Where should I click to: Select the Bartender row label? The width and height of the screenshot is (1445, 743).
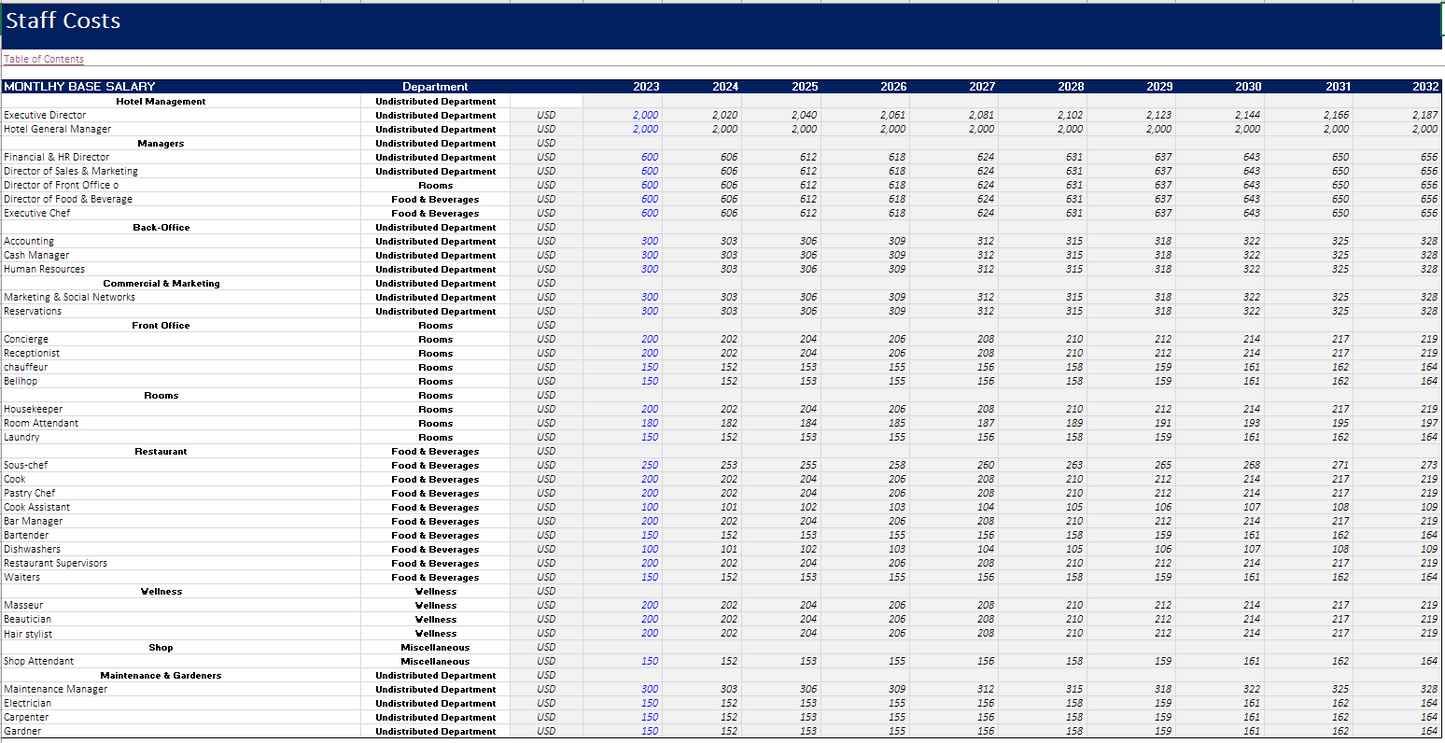coord(27,535)
